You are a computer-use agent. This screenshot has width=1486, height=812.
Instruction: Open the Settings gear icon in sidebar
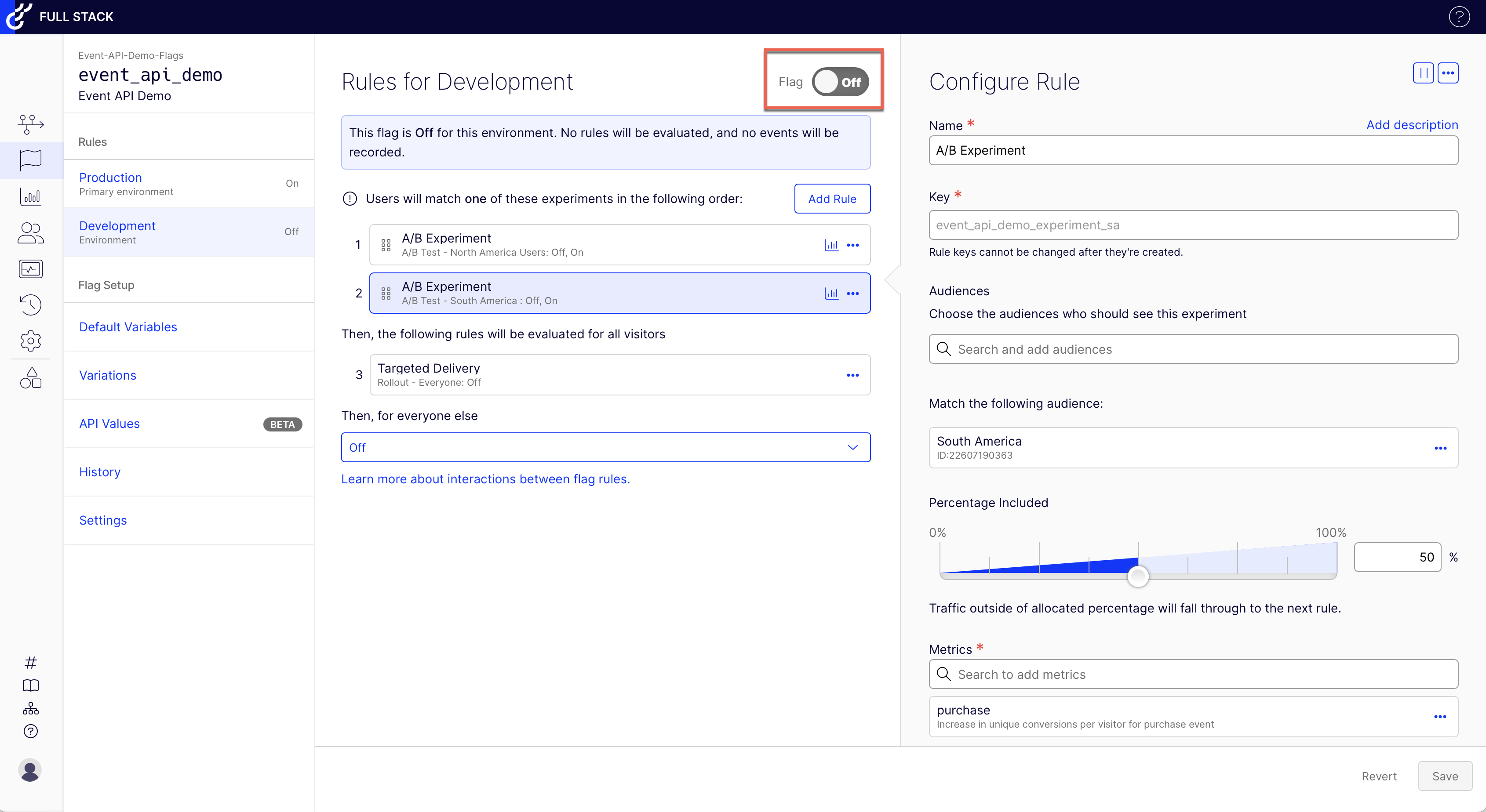coord(31,341)
